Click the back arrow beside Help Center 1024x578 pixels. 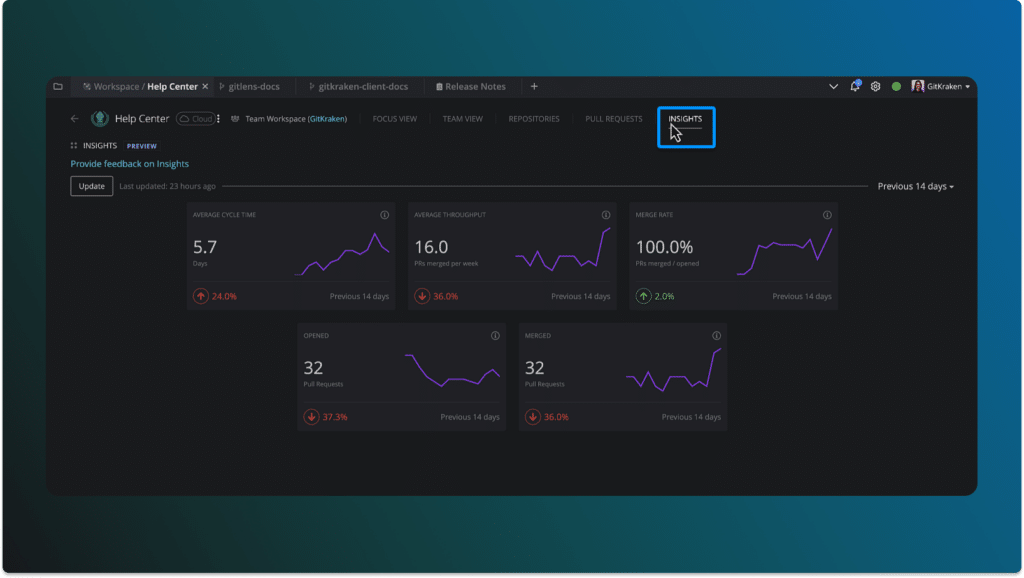click(73, 118)
